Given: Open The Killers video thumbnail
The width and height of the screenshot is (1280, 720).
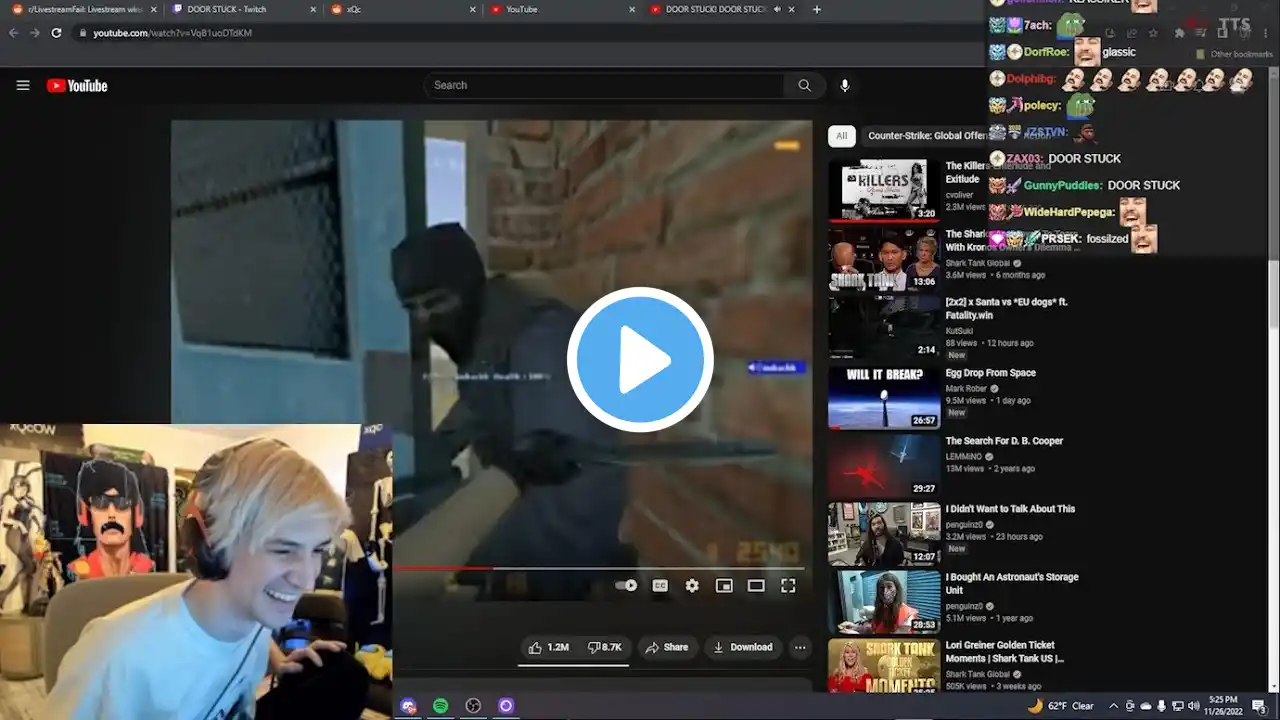Looking at the screenshot, I should click(884, 189).
